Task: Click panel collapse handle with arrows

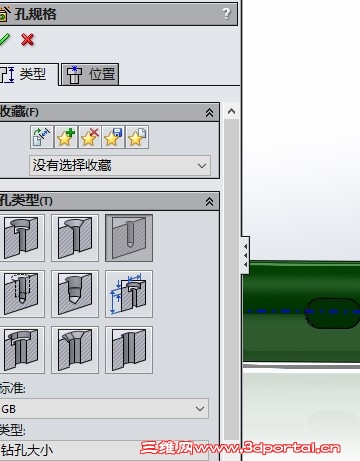Action: [x=245, y=255]
